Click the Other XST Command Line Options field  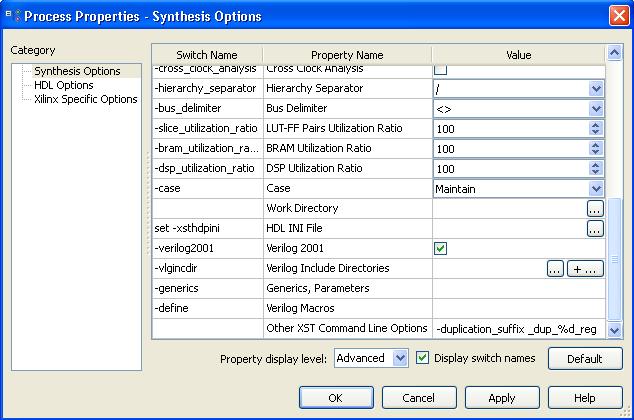click(518, 329)
